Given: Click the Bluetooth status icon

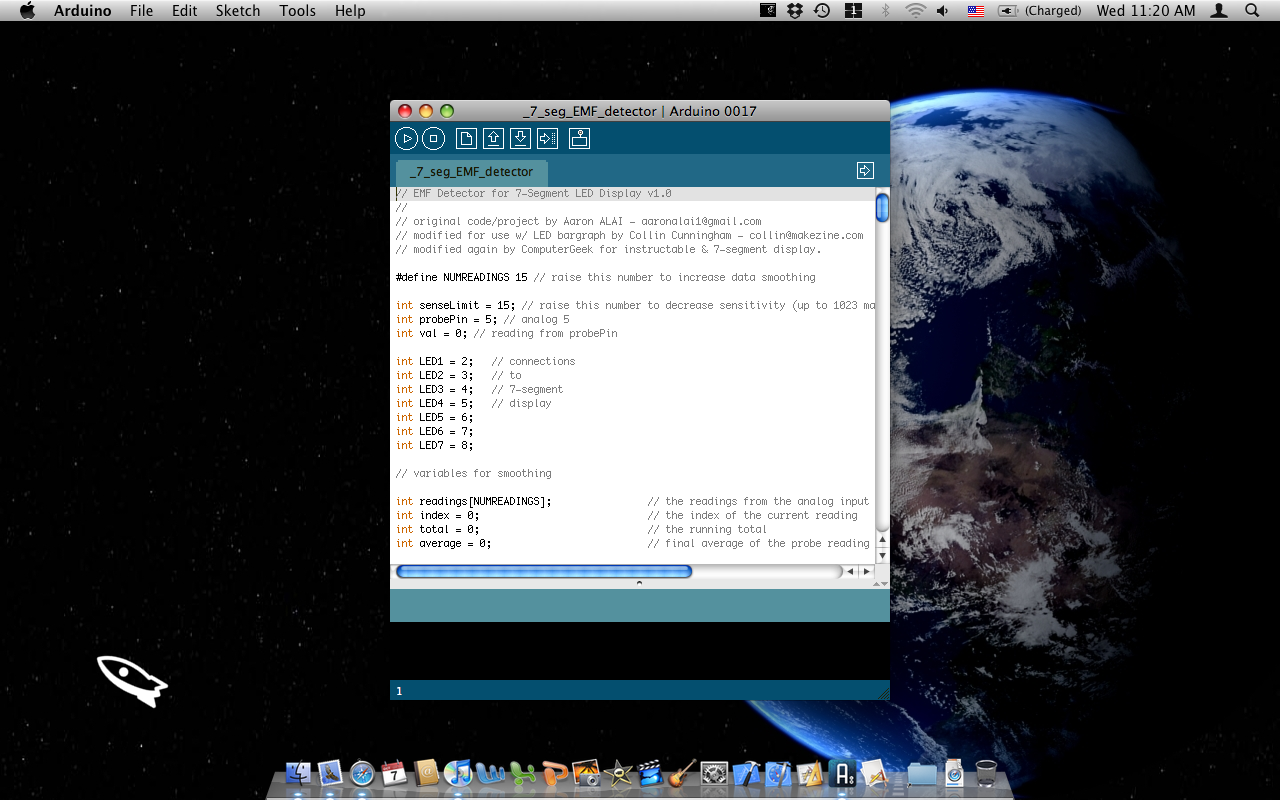Looking at the screenshot, I should point(885,11).
